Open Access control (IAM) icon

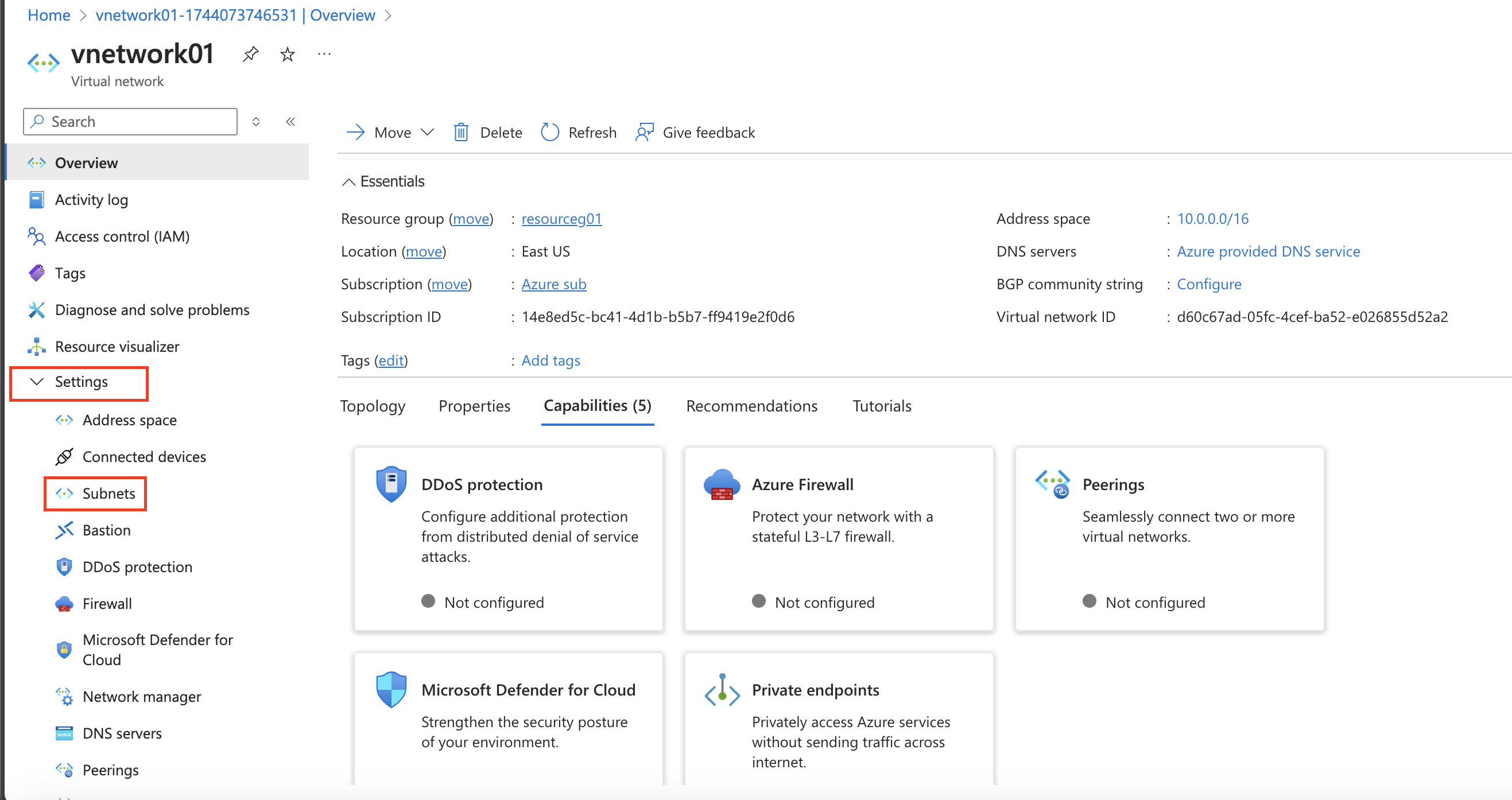point(36,236)
